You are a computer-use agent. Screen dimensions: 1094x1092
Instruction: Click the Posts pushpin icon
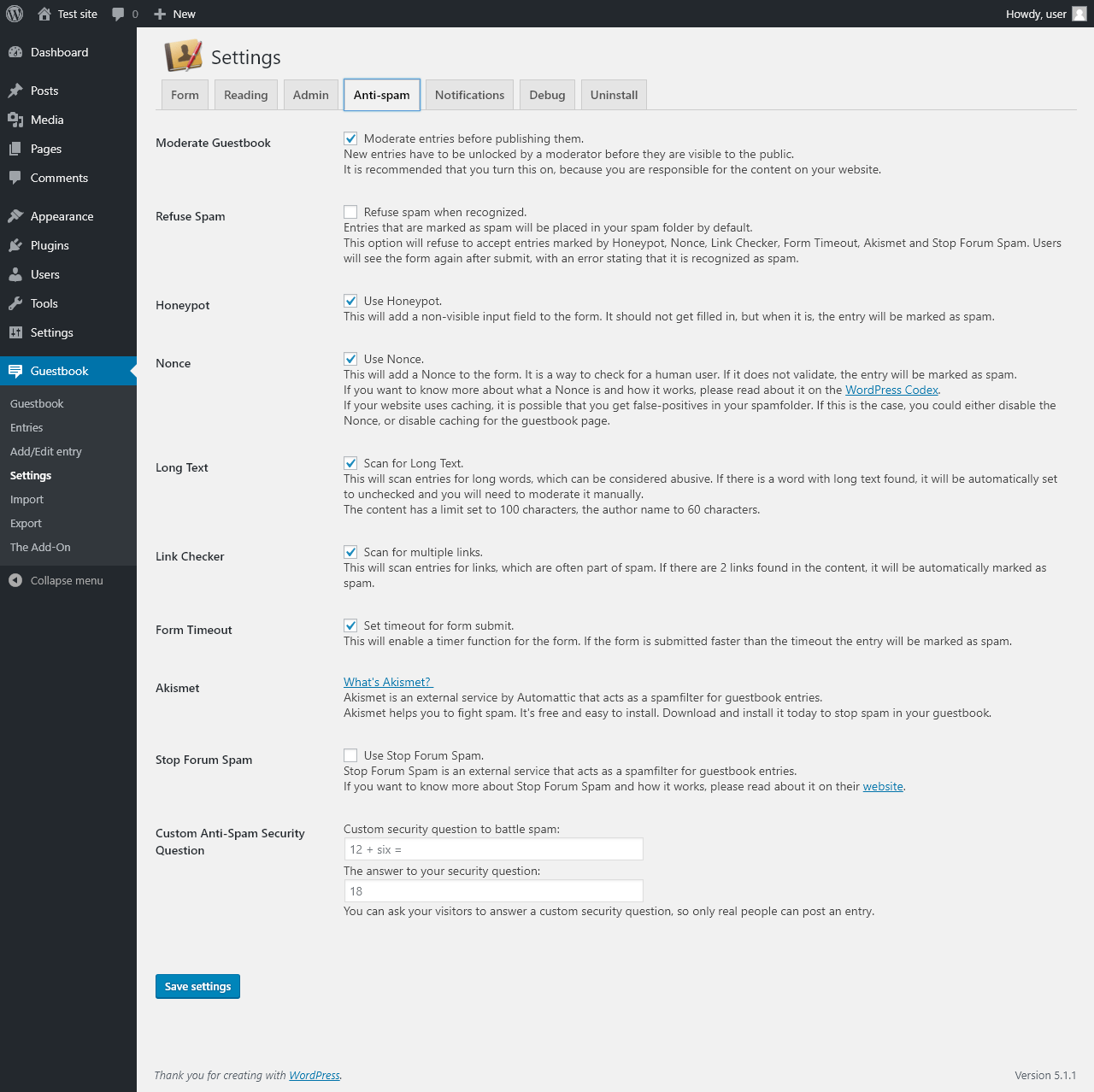pos(15,91)
